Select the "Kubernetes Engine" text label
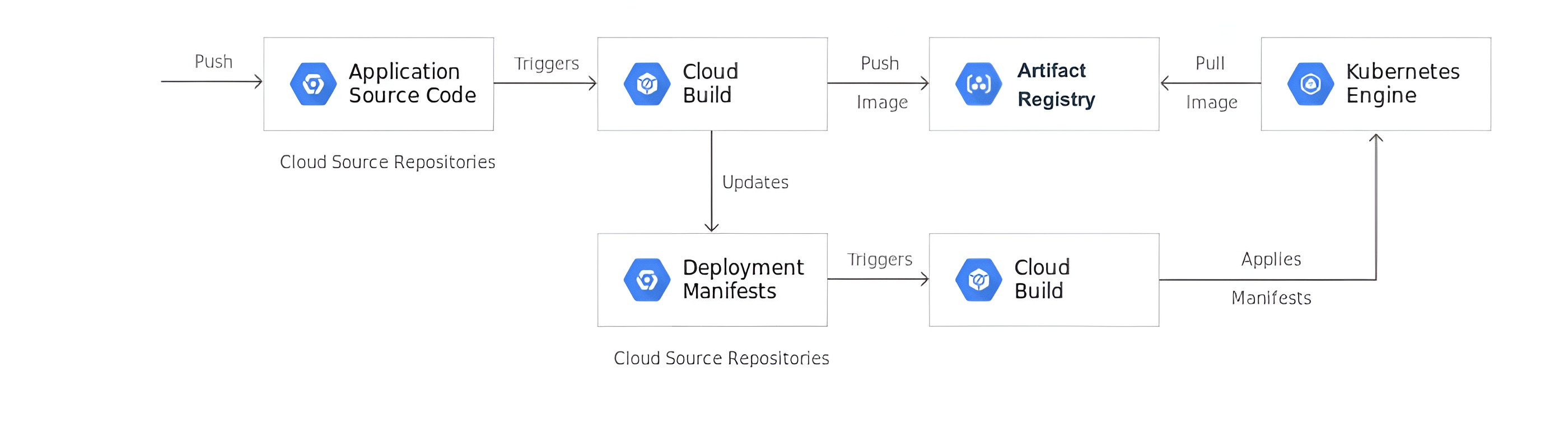 tap(1402, 84)
